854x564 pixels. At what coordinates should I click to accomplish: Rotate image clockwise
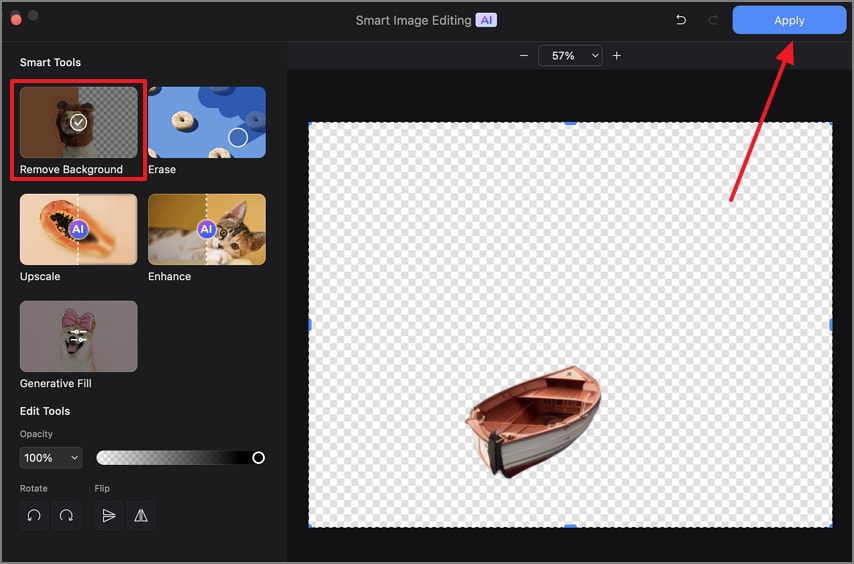pyautogui.click(x=66, y=515)
